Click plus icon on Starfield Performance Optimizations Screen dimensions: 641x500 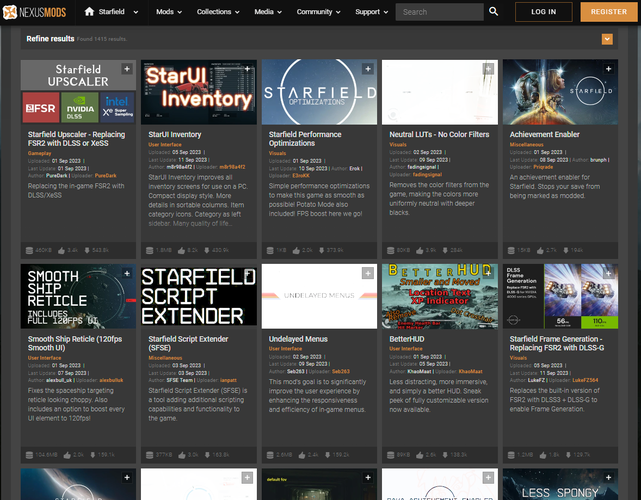coord(368,69)
